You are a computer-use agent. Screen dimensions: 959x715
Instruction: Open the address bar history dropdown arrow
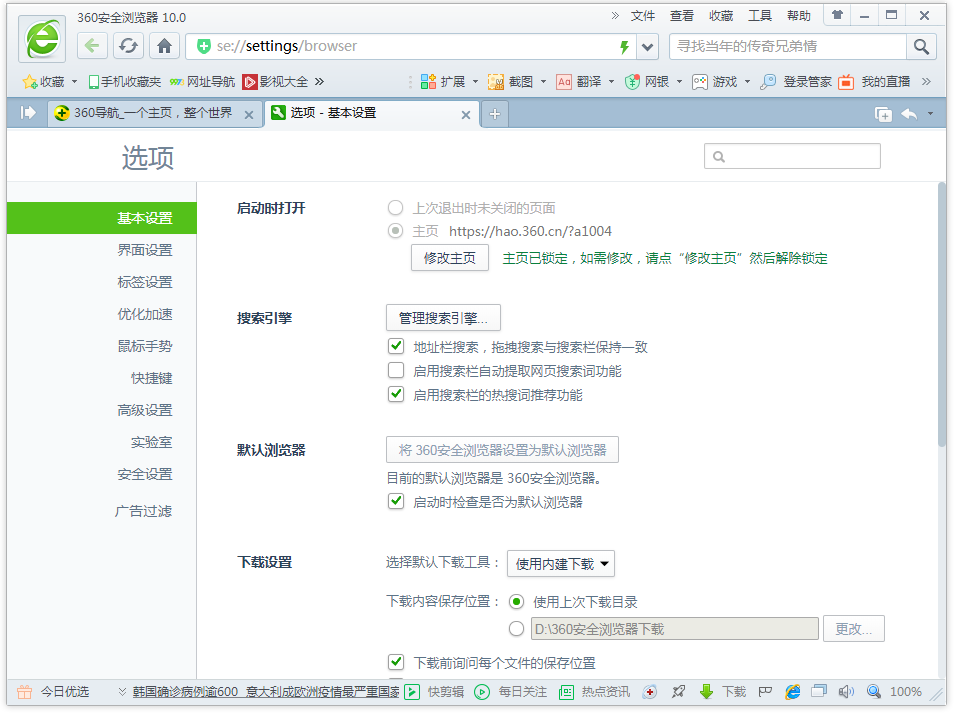(x=648, y=47)
